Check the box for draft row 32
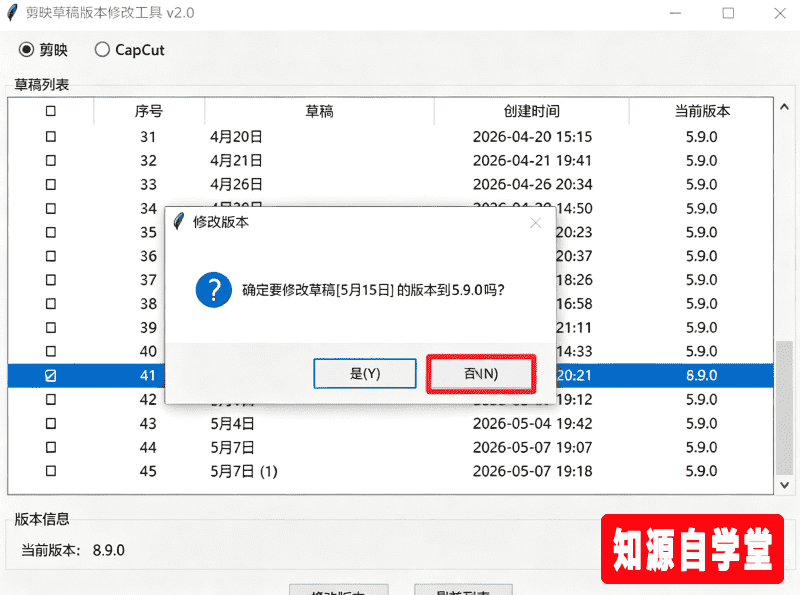The height and width of the screenshot is (595, 800). pyautogui.click(x=51, y=160)
